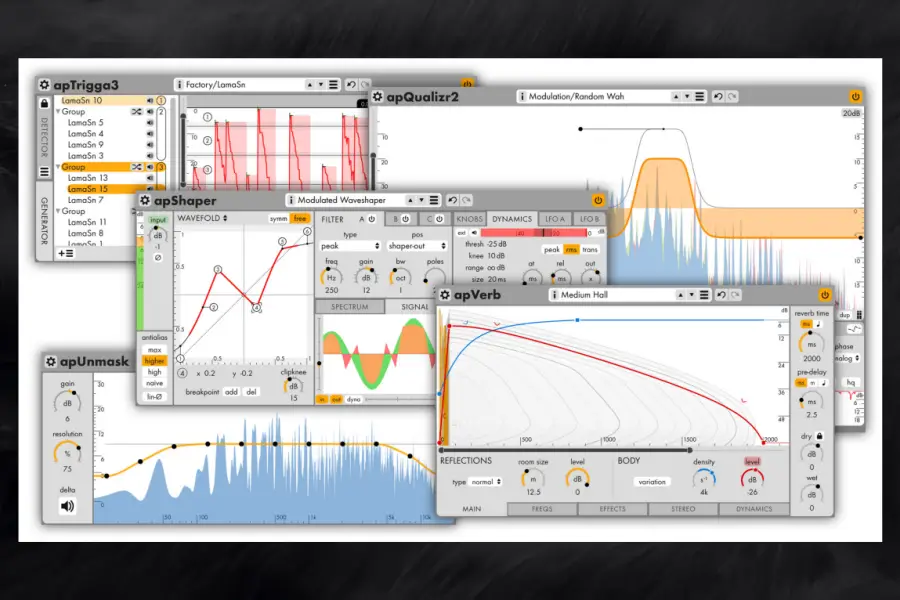Screen dimensions: 900x600
Task: Open apTrigga3 settings gear
Action: (x=44, y=85)
